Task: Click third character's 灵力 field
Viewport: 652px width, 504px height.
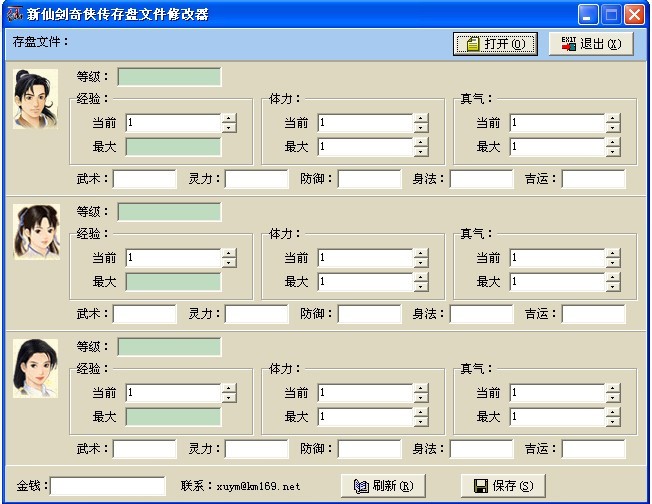Action: point(257,449)
